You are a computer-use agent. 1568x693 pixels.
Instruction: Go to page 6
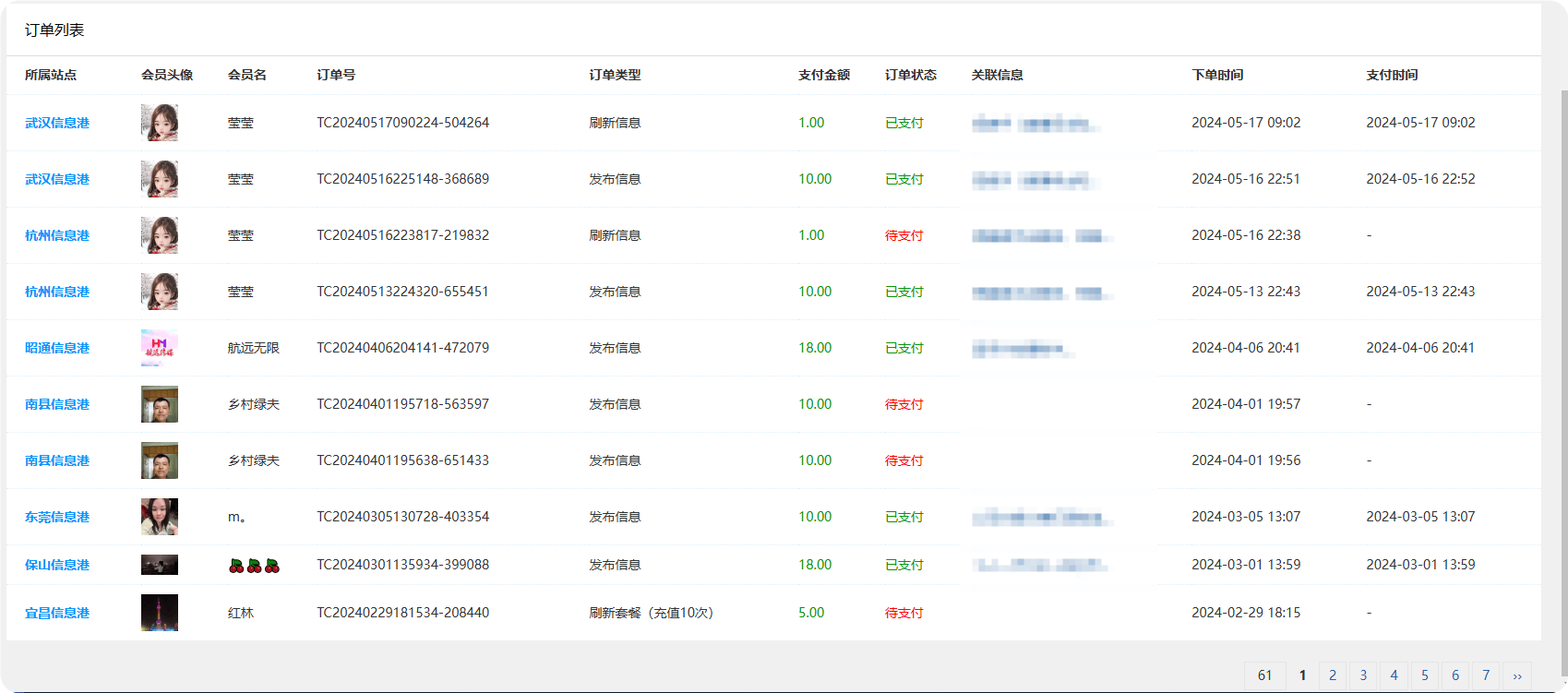click(x=1455, y=675)
